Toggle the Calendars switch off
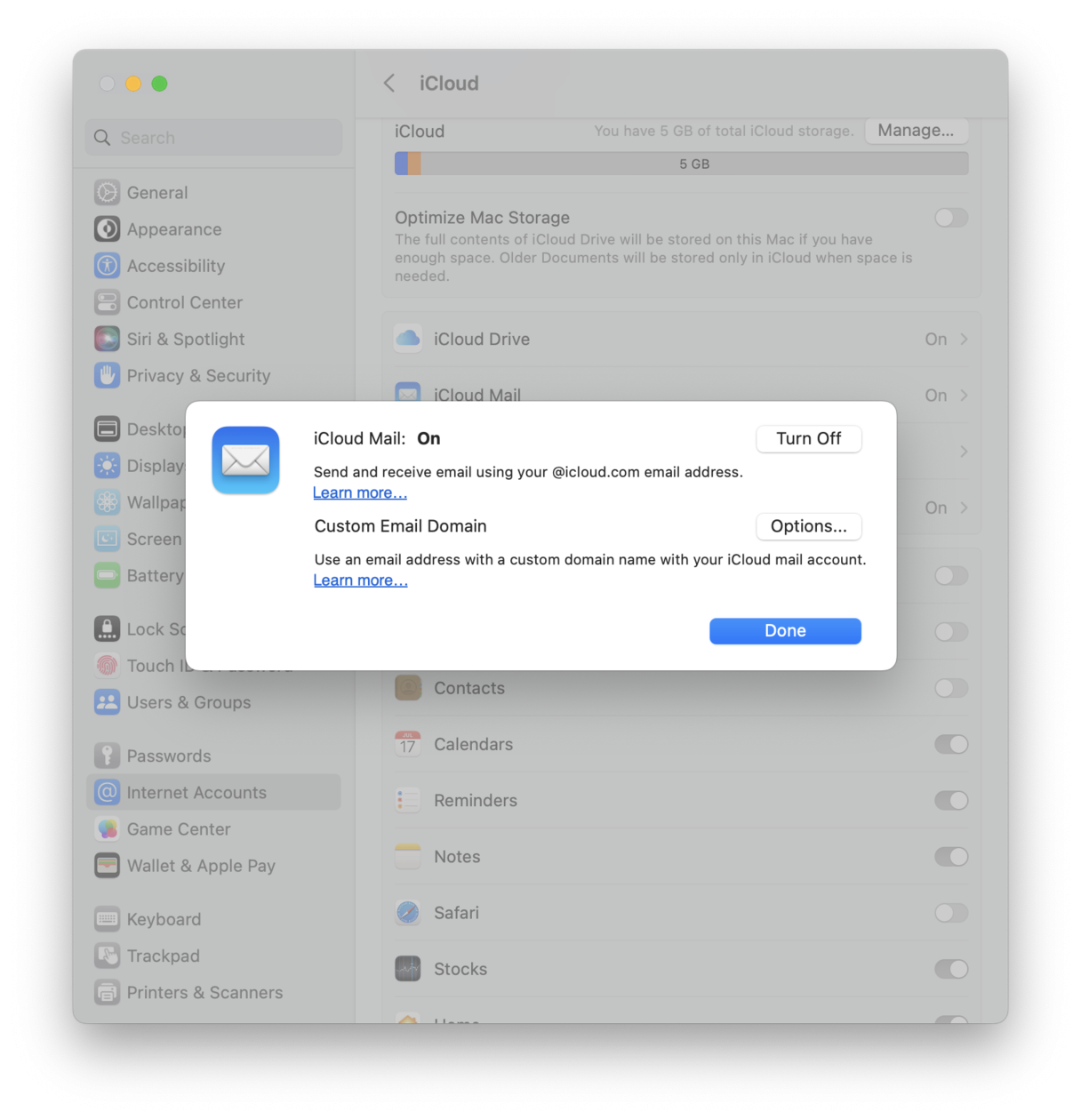This screenshot has height=1120, width=1081. (x=951, y=744)
